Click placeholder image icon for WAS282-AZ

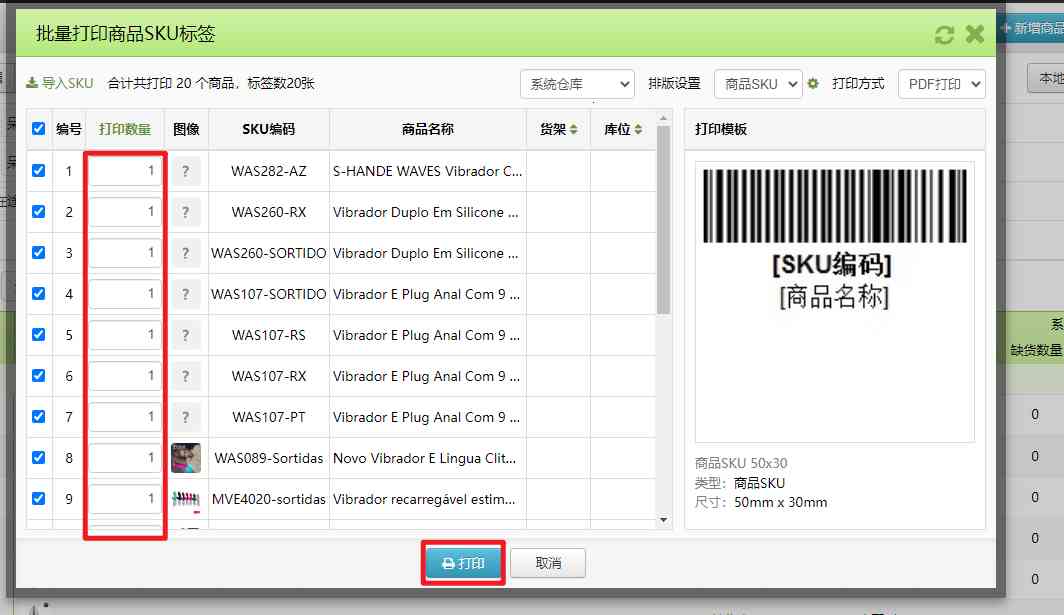coord(185,171)
